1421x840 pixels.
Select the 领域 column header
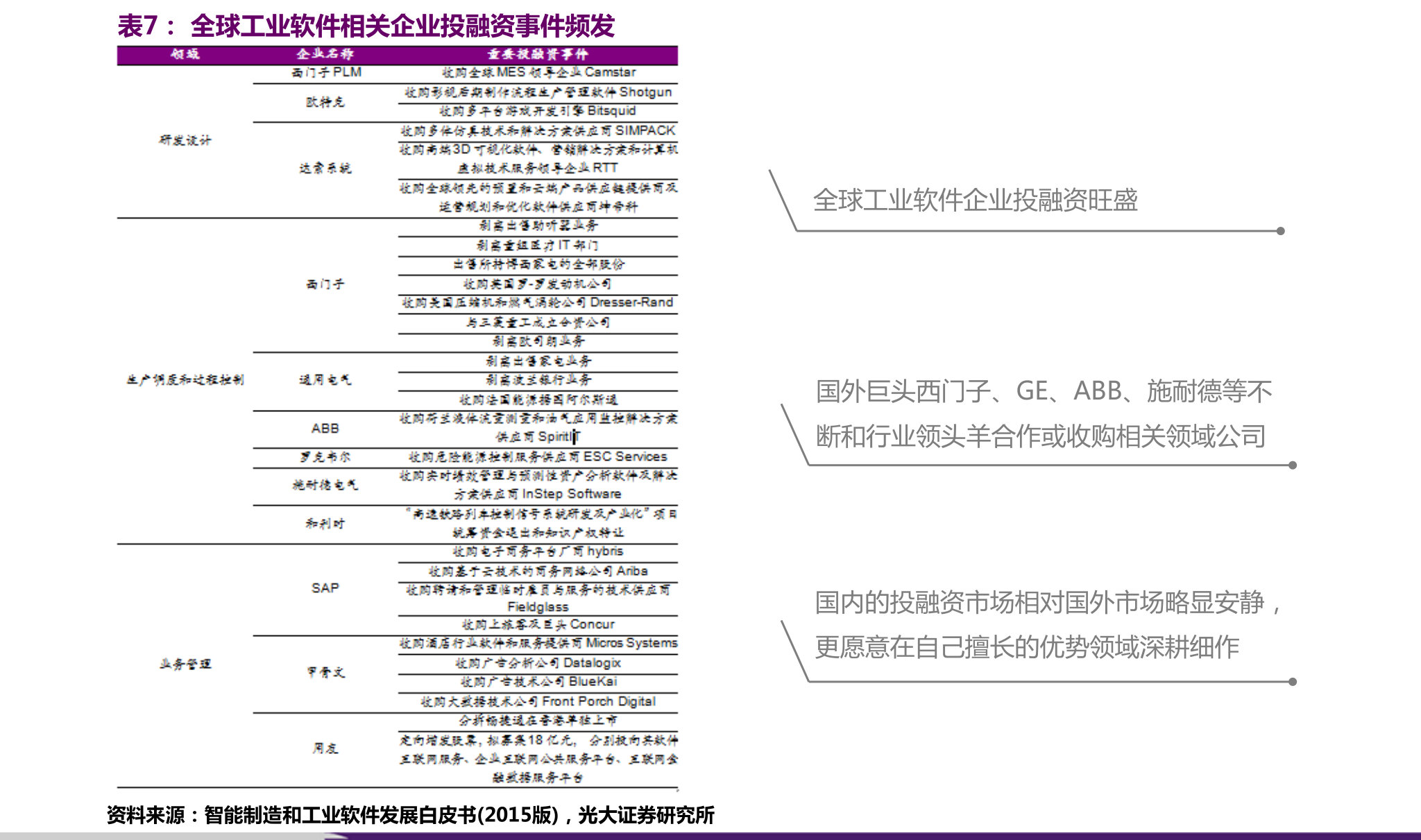[x=185, y=54]
